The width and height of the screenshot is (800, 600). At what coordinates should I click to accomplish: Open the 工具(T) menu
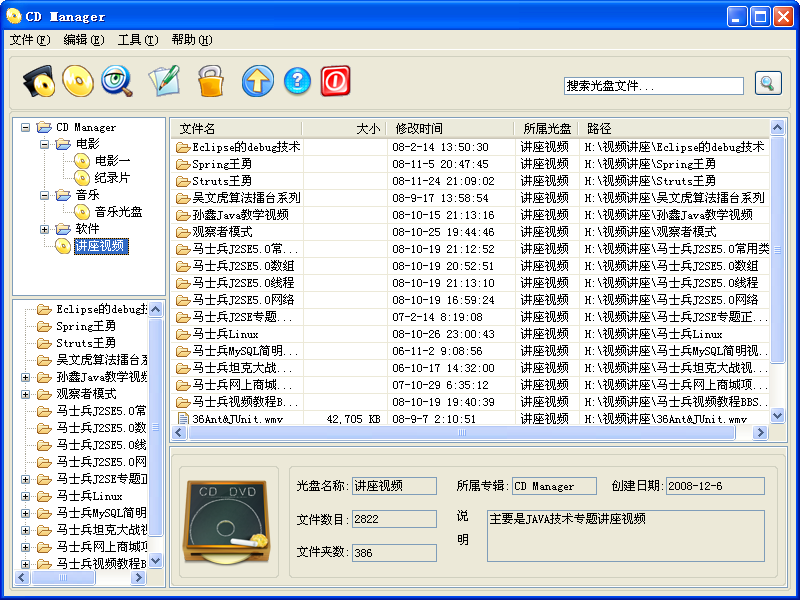(138, 40)
